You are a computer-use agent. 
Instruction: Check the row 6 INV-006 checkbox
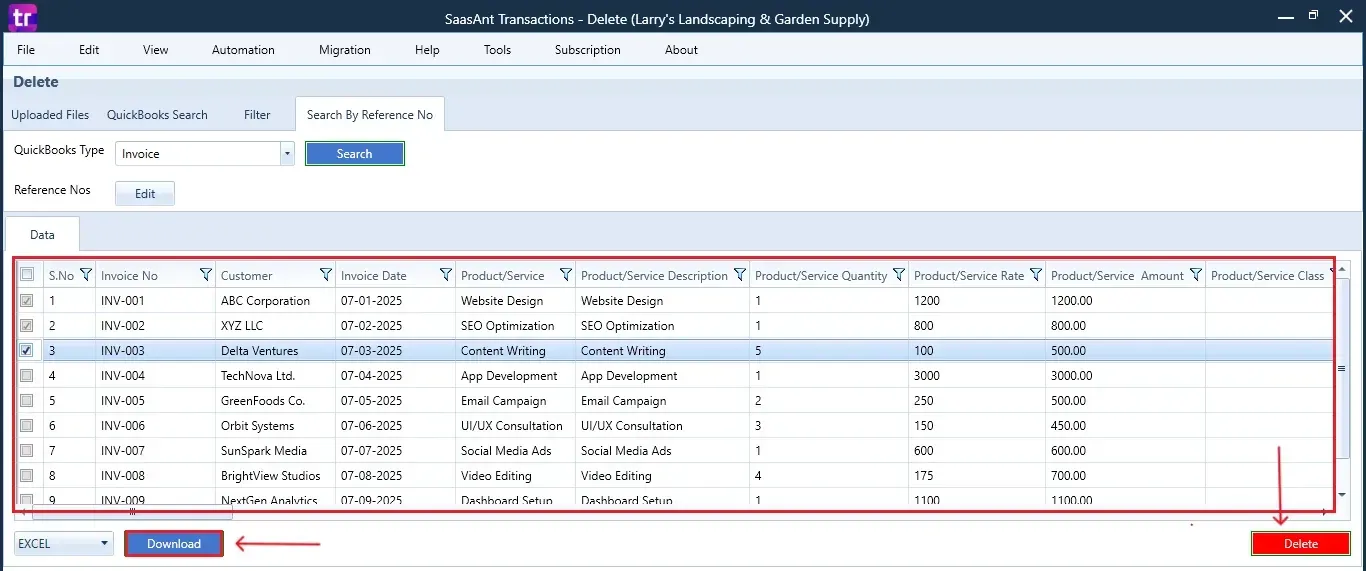point(27,425)
